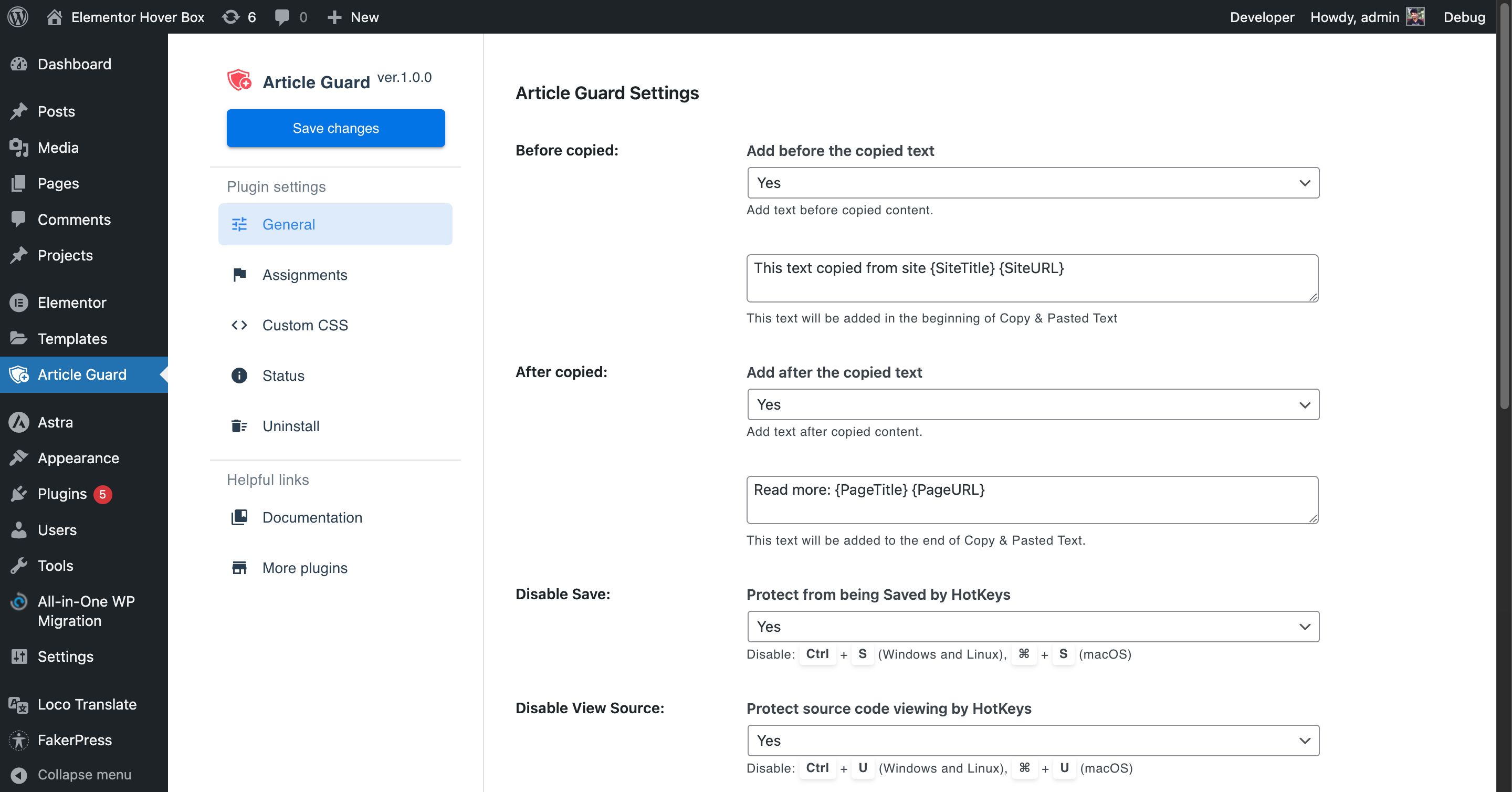The height and width of the screenshot is (792, 1512).
Task: Click the admin avatar image
Action: tap(1415, 16)
